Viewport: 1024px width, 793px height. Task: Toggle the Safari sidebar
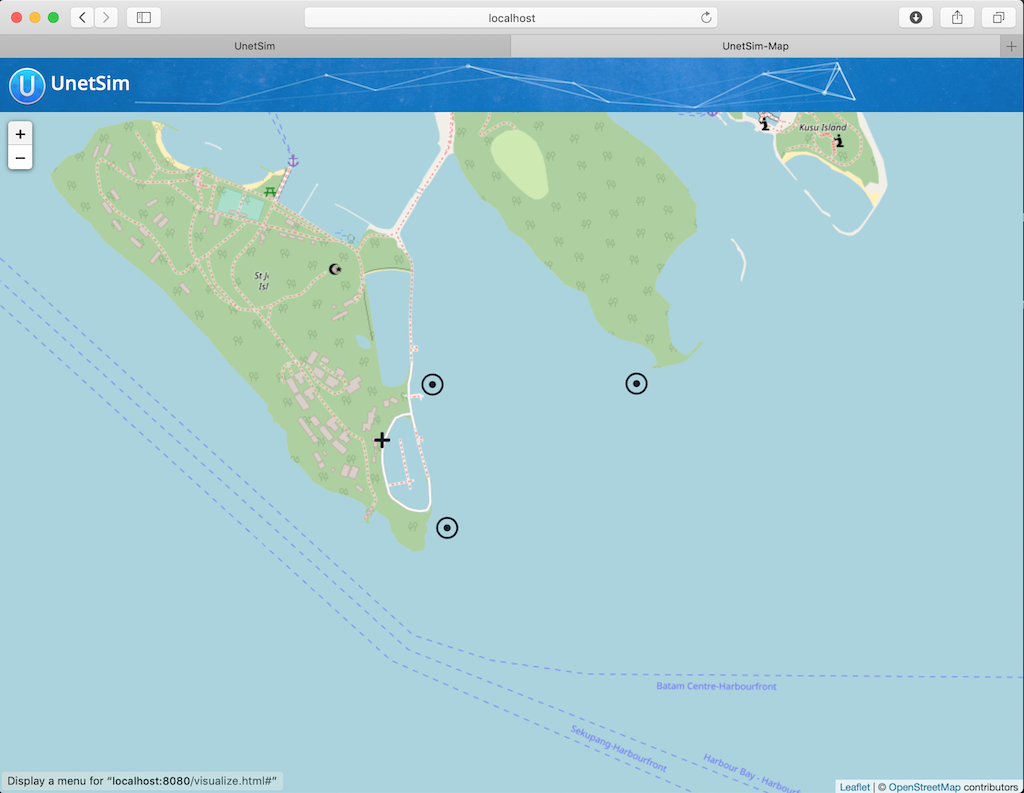144,18
